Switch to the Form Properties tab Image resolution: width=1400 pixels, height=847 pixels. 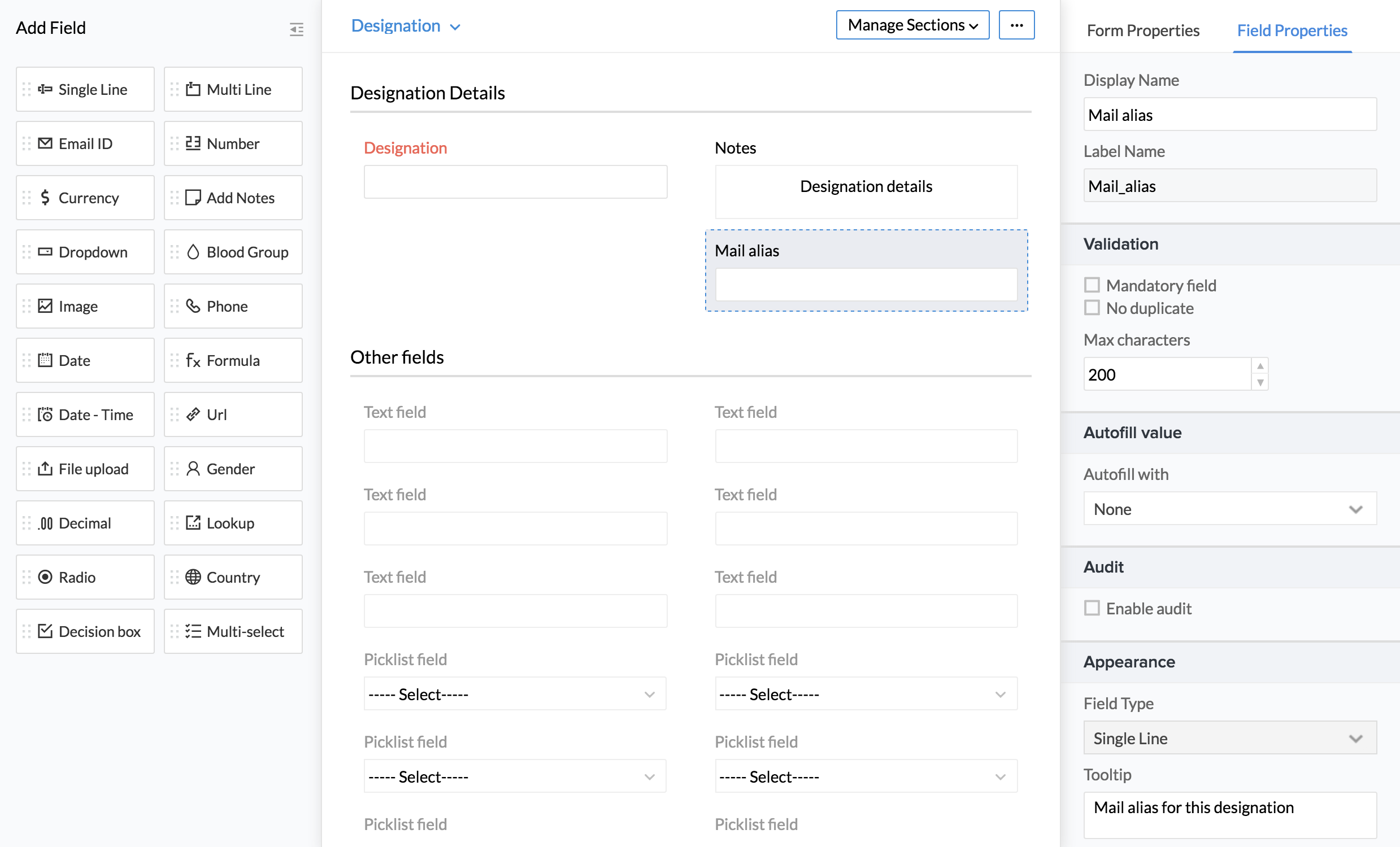click(1142, 30)
